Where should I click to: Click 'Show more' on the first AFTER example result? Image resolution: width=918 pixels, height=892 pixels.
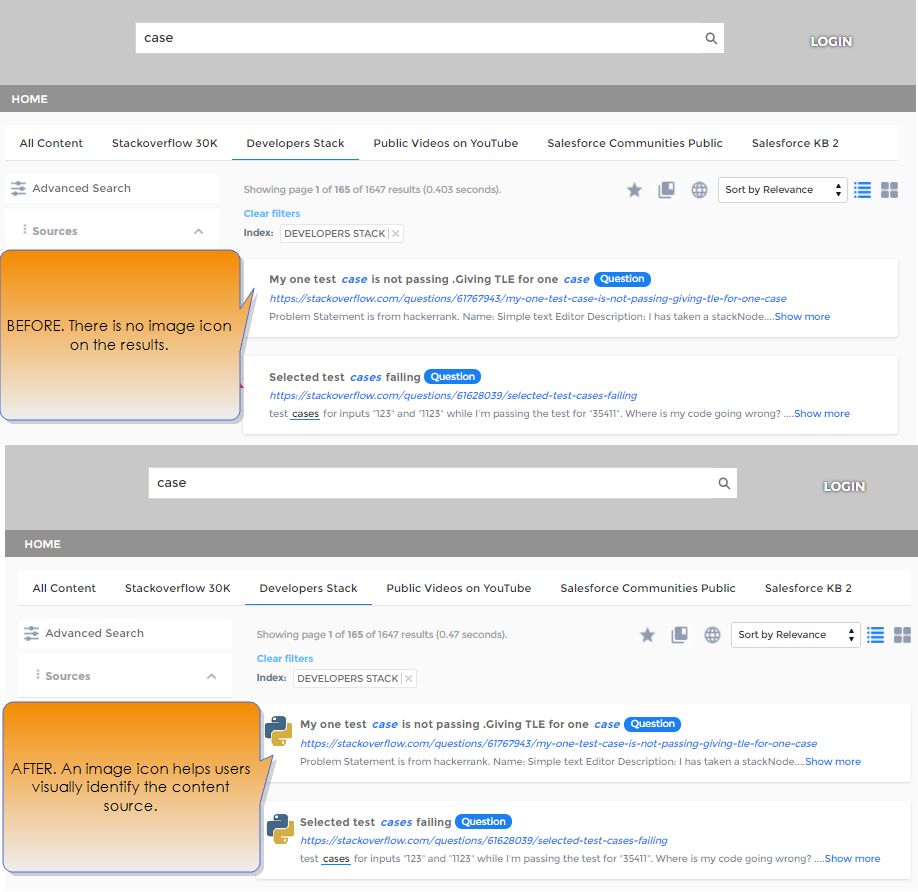click(833, 762)
